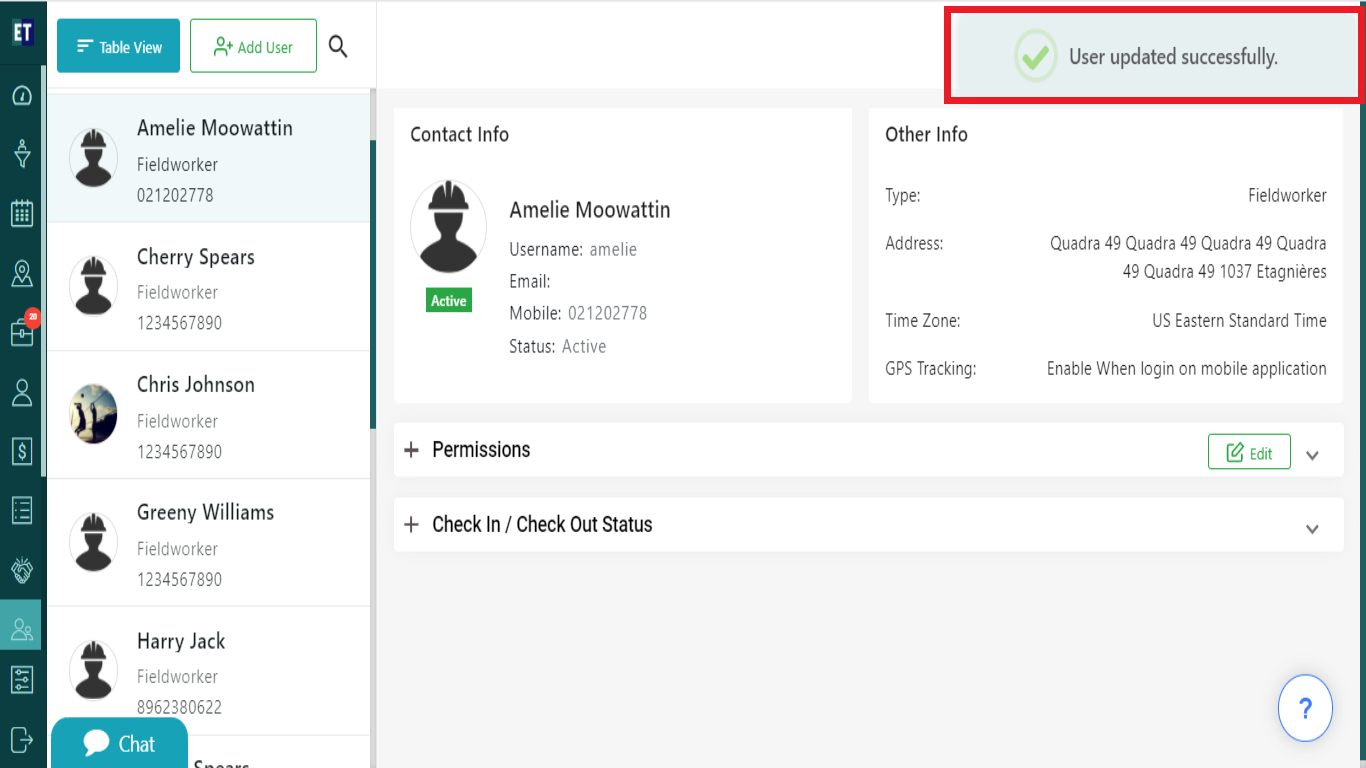Image resolution: width=1366 pixels, height=768 pixels.
Task: Click the Check In / Check Out Status title
Action: [x=542, y=525]
